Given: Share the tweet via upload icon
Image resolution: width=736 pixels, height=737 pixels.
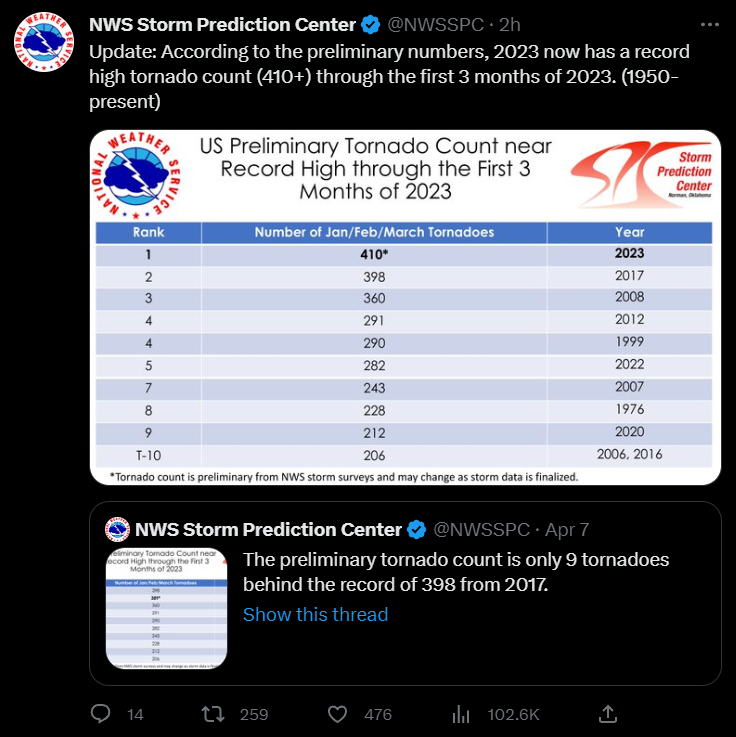Looking at the screenshot, I should click(x=607, y=714).
